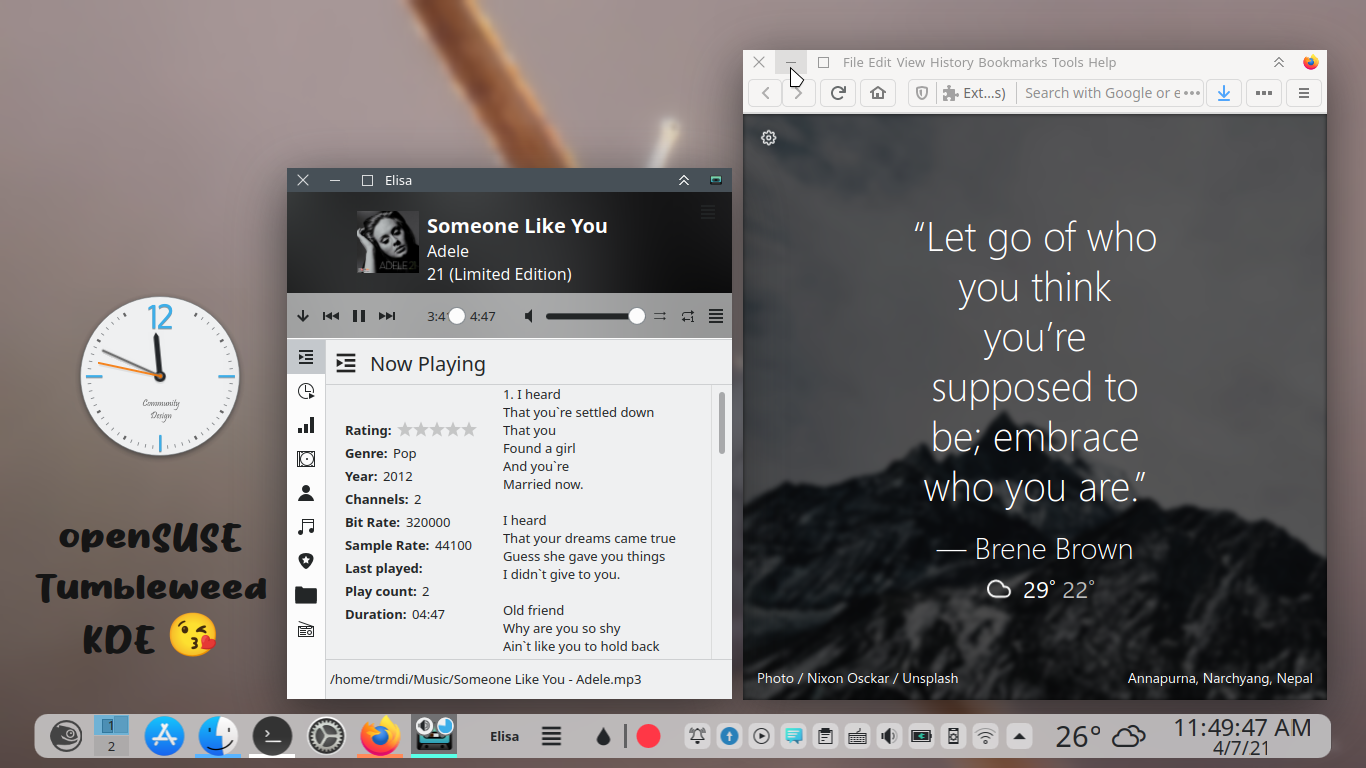This screenshot has width=1366, height=768.
Task: Adjust the Elisa volume slider
Action: coord(596,316)
